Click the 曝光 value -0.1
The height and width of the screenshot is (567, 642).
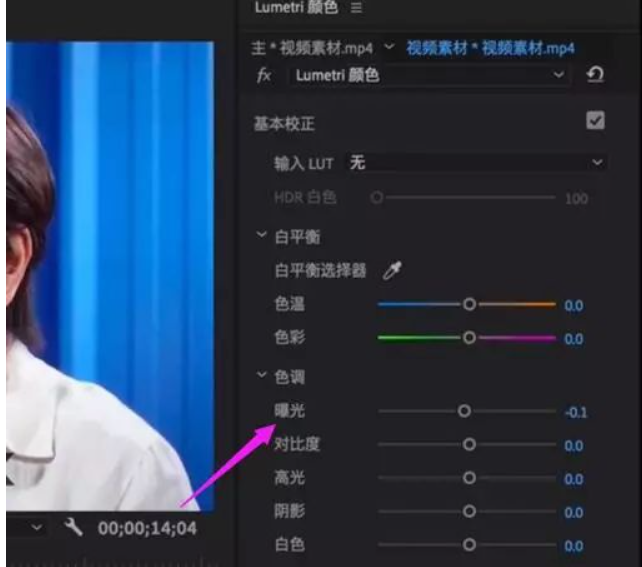coord(576,413)
